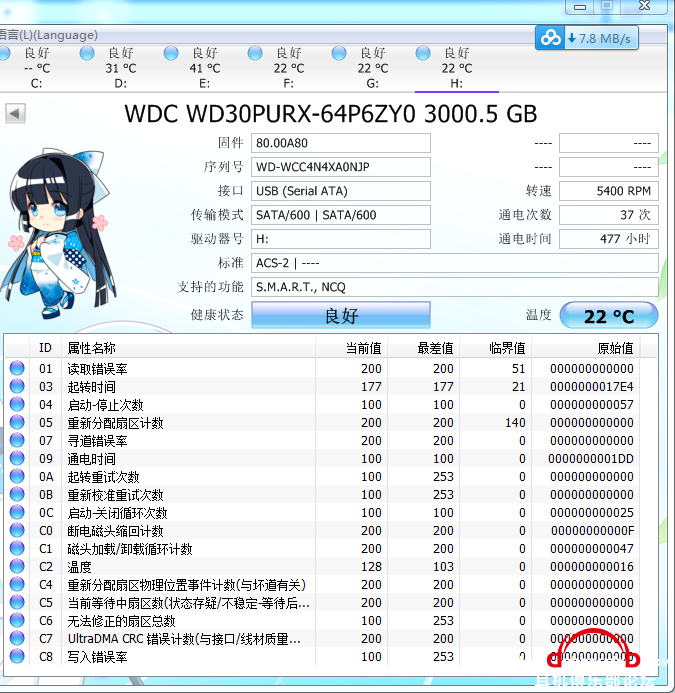
Task: Click status icon for attribute C7 UltraDMA CRC
Action: point(17,639)
